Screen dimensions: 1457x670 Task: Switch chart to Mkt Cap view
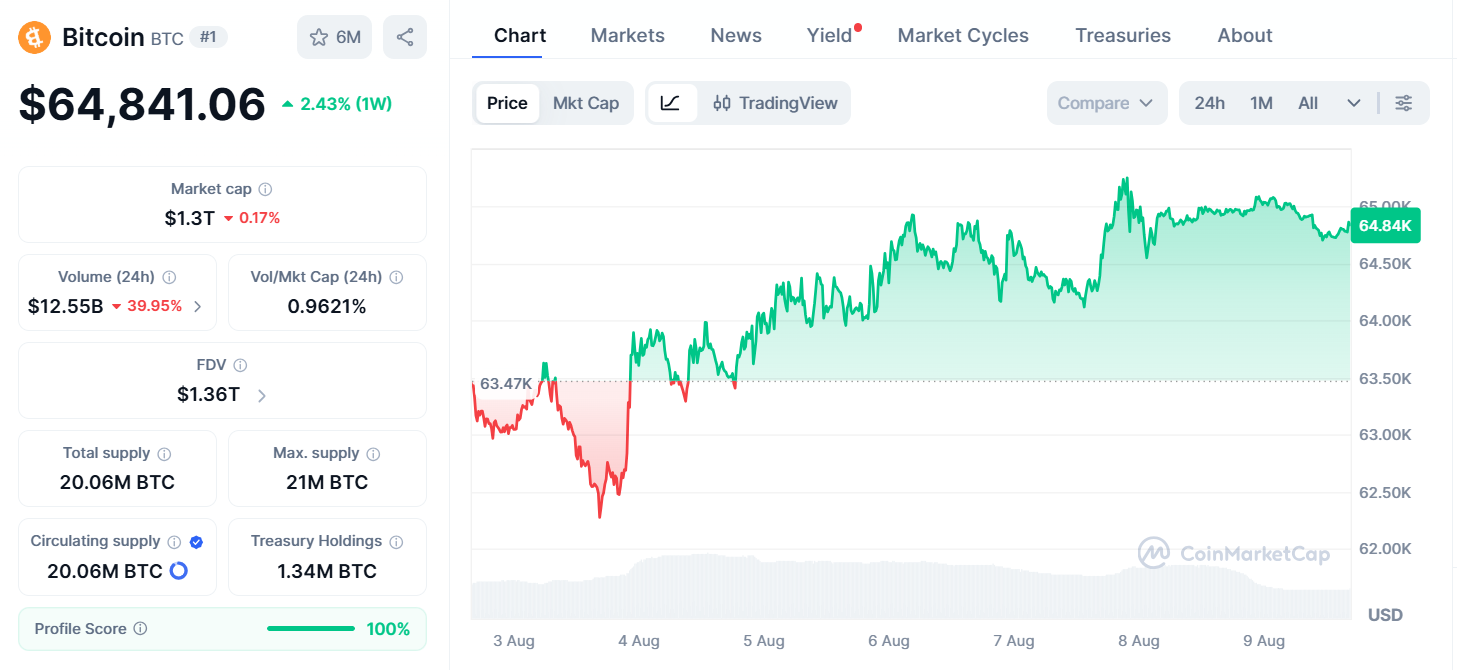586,103
